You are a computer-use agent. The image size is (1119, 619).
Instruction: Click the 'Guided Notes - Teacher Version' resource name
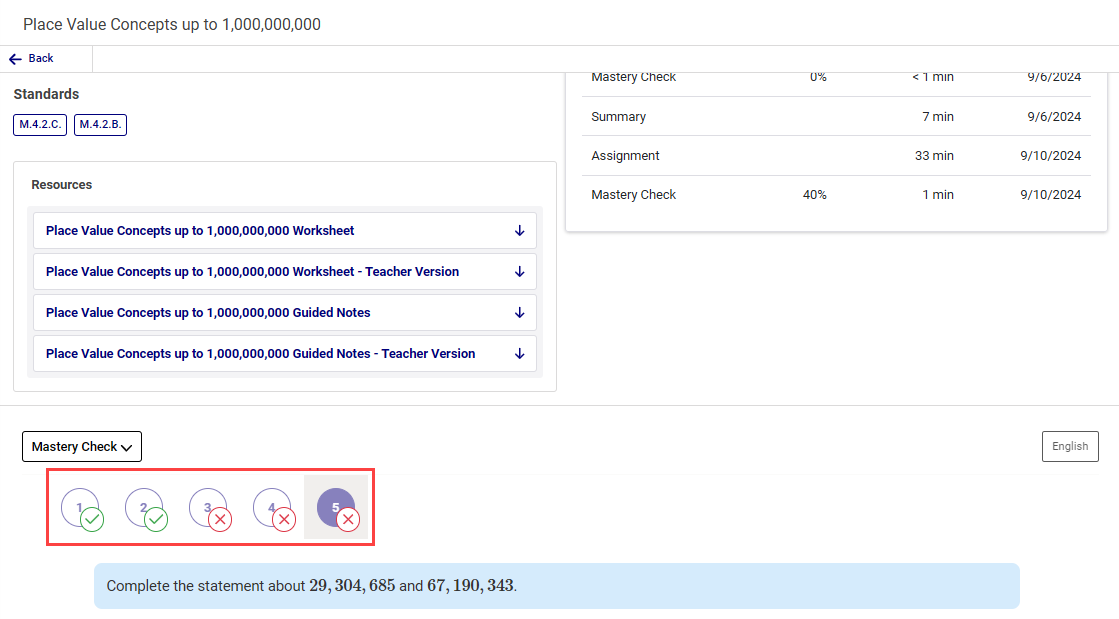click(x=260, y=354)
